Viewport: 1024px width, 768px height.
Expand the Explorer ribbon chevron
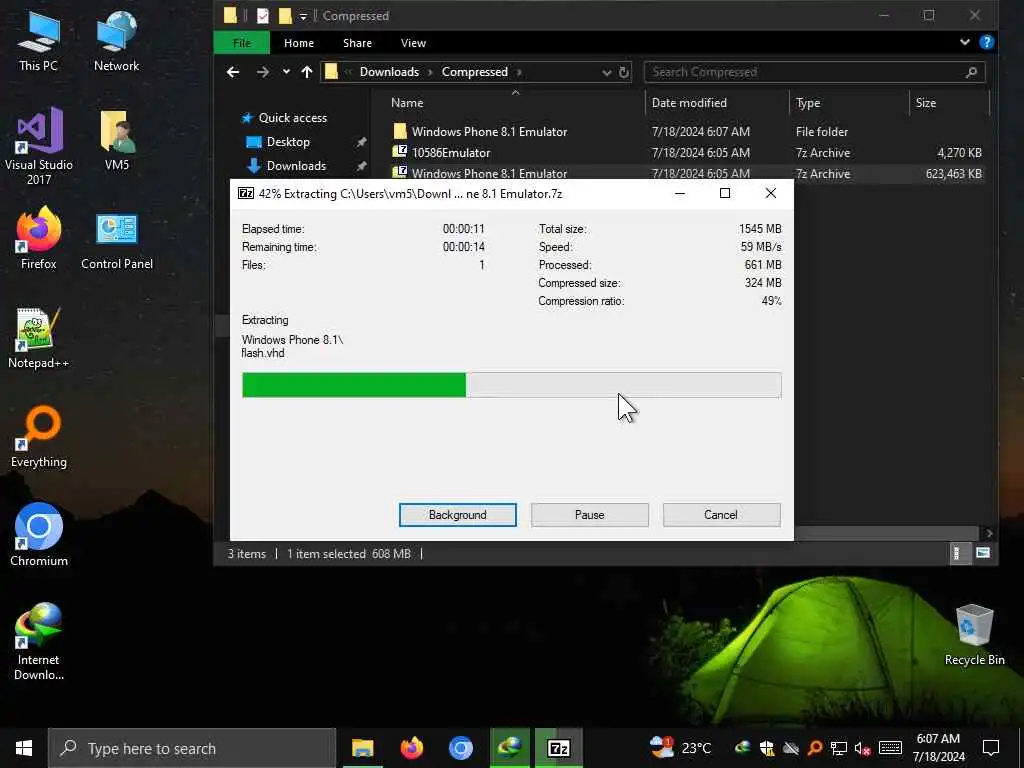965,42
